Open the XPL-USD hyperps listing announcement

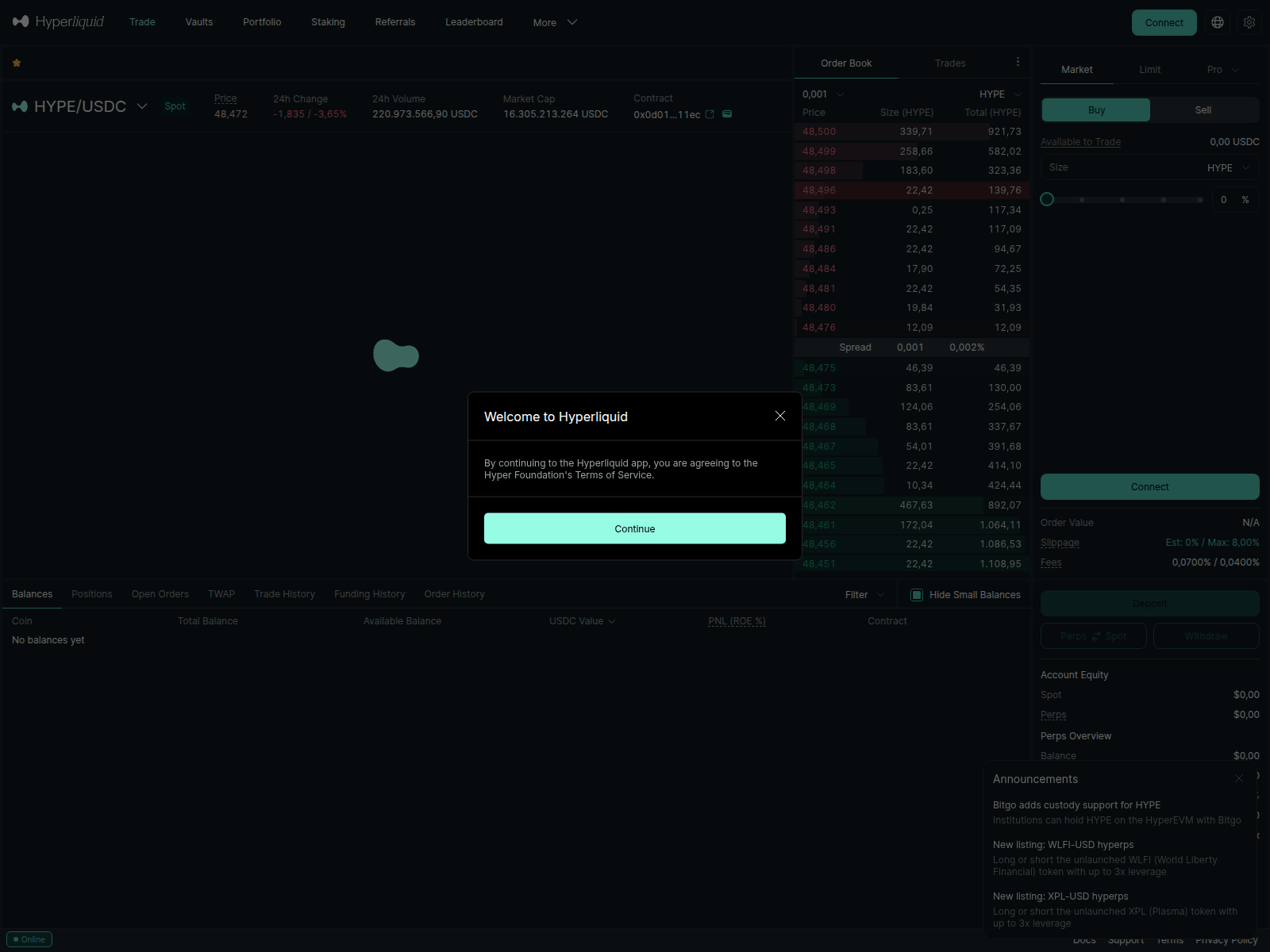tap(1117, 909)
